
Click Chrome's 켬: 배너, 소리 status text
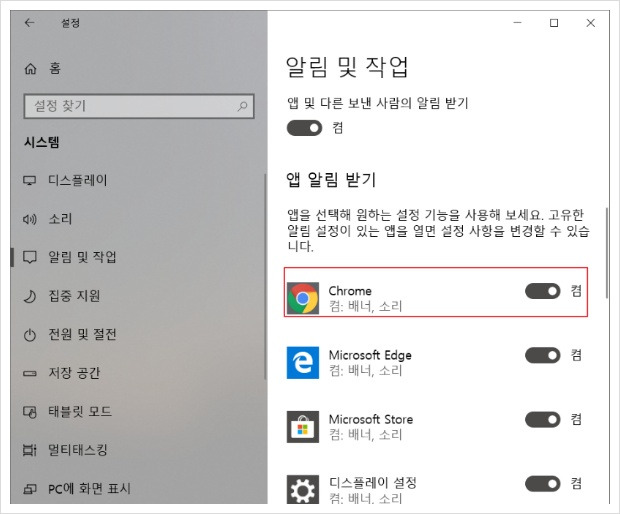tap(365, 306)
